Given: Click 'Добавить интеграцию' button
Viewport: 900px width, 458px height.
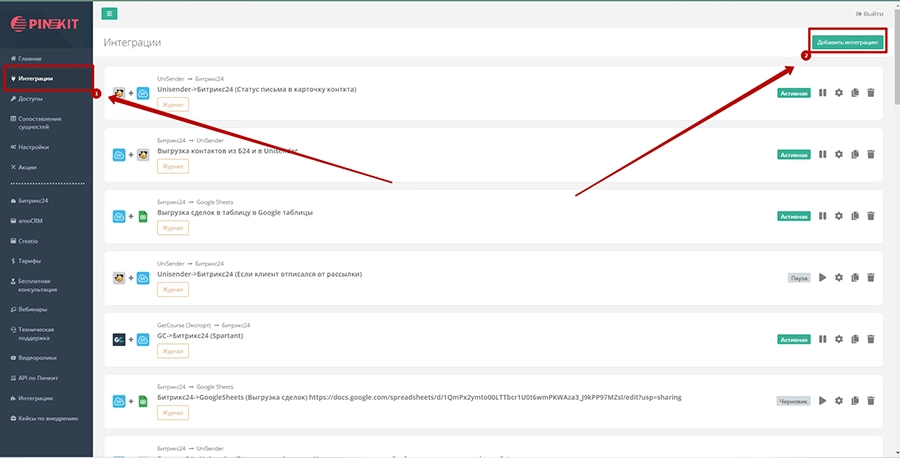Looking at the screenshot, I should click(848, 43).
